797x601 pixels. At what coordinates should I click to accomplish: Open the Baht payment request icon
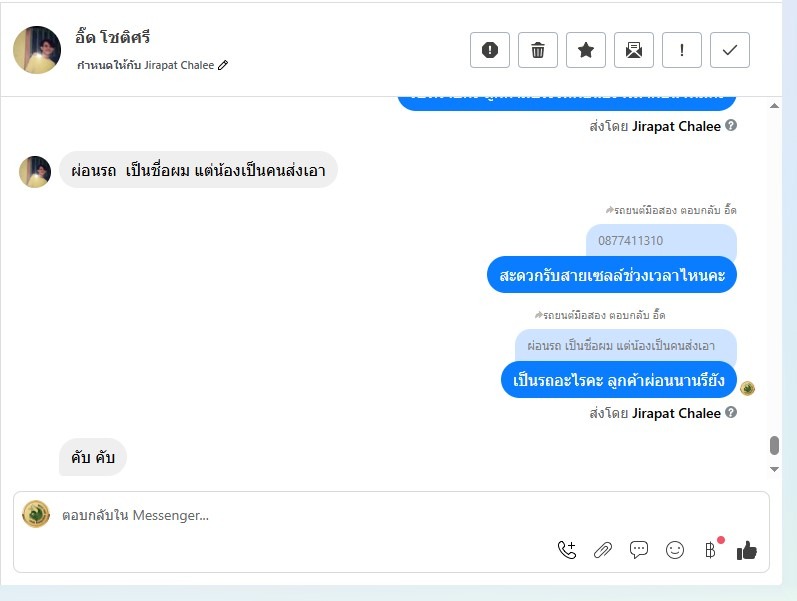710,550
